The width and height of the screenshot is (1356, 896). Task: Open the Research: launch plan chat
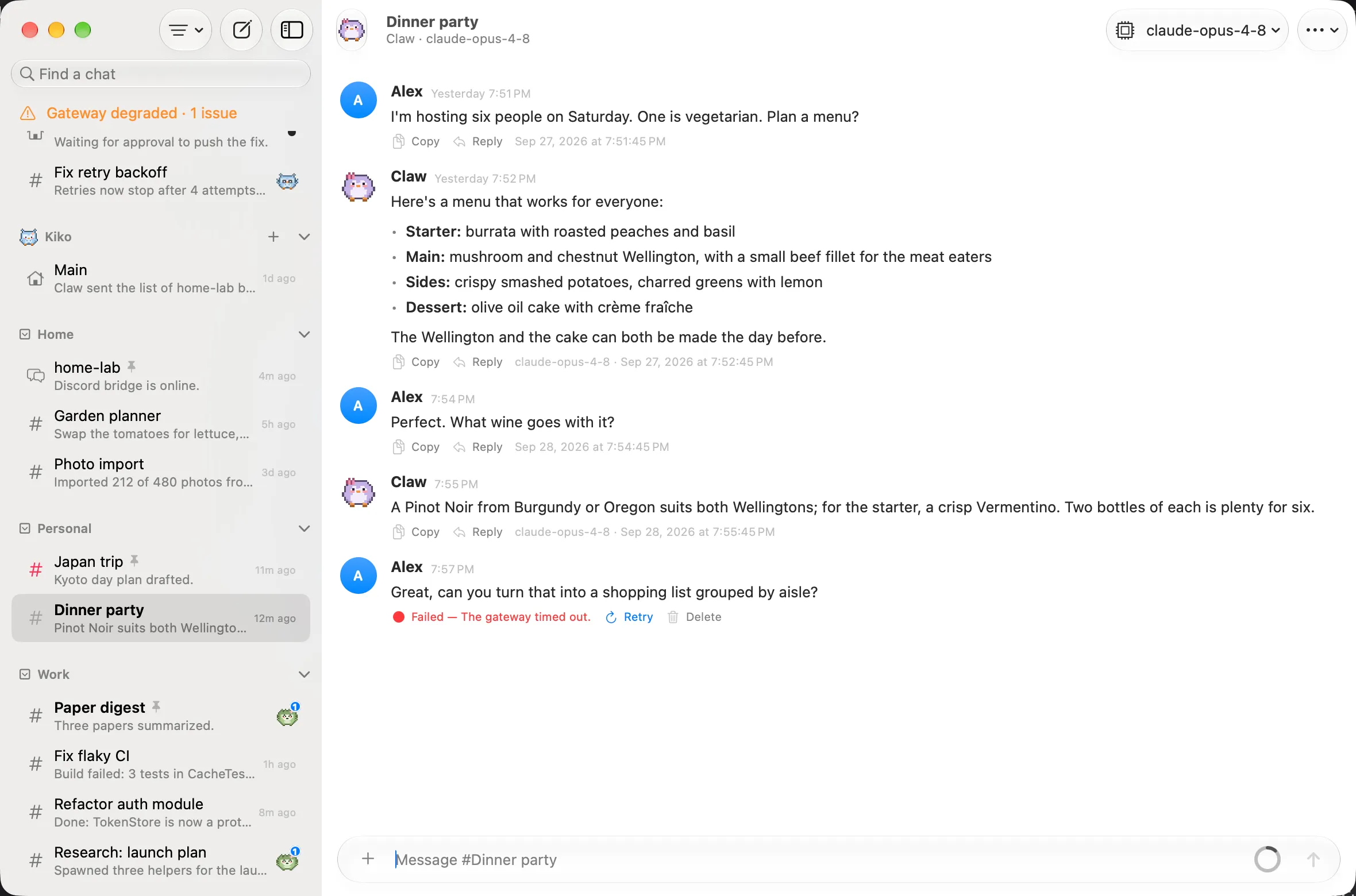click(x=161, y=861)
